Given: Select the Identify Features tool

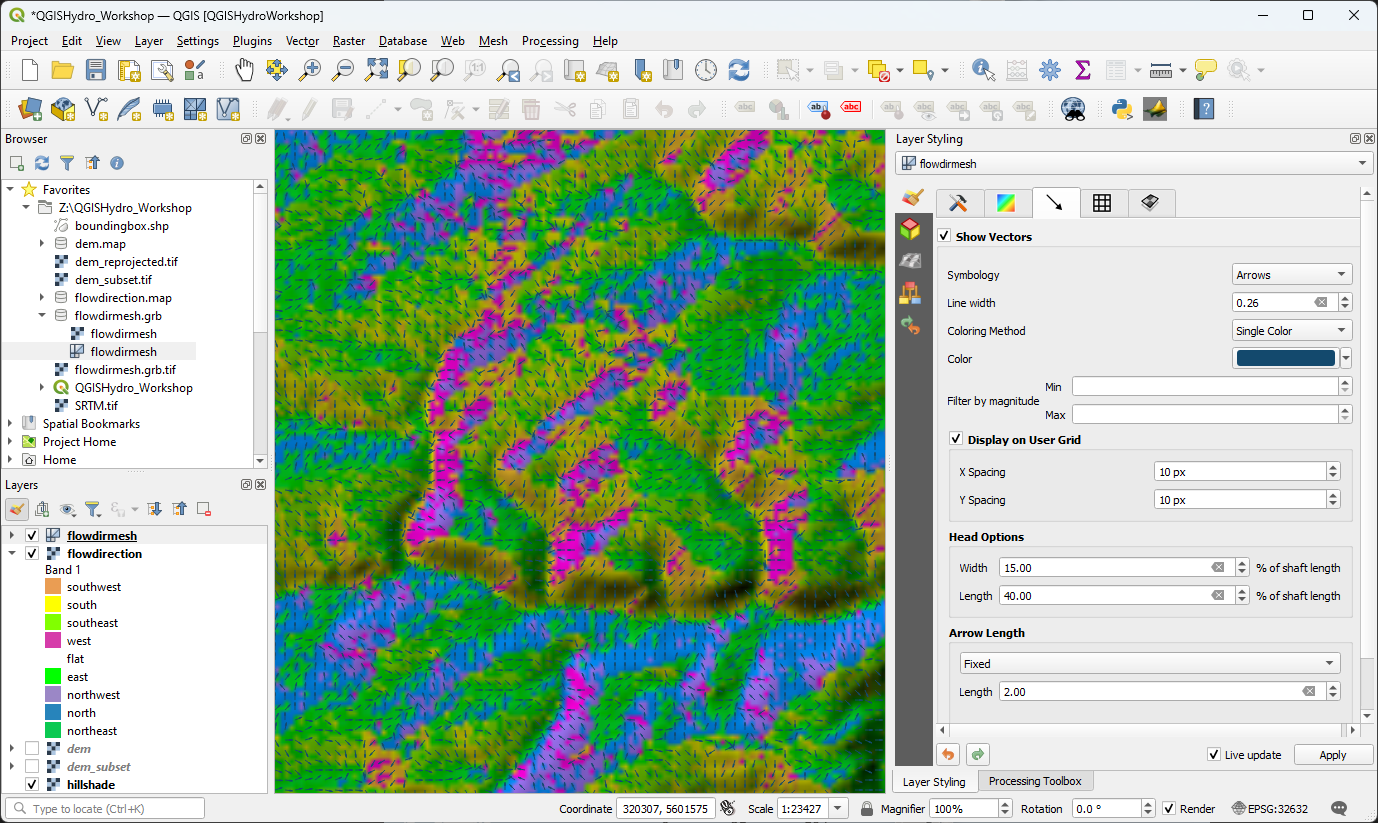Looking at the screenshot, I should tap(983, 70).
